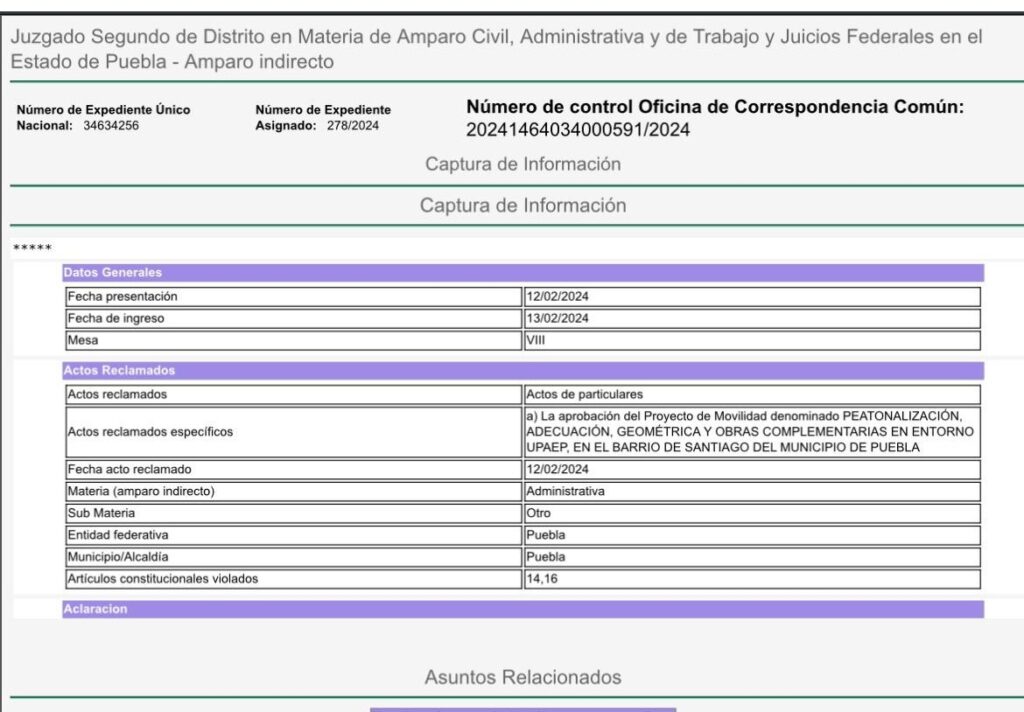The image size is (1024, 712).
Task: Expand the Actos Reclamados section header
Action: 522,370
